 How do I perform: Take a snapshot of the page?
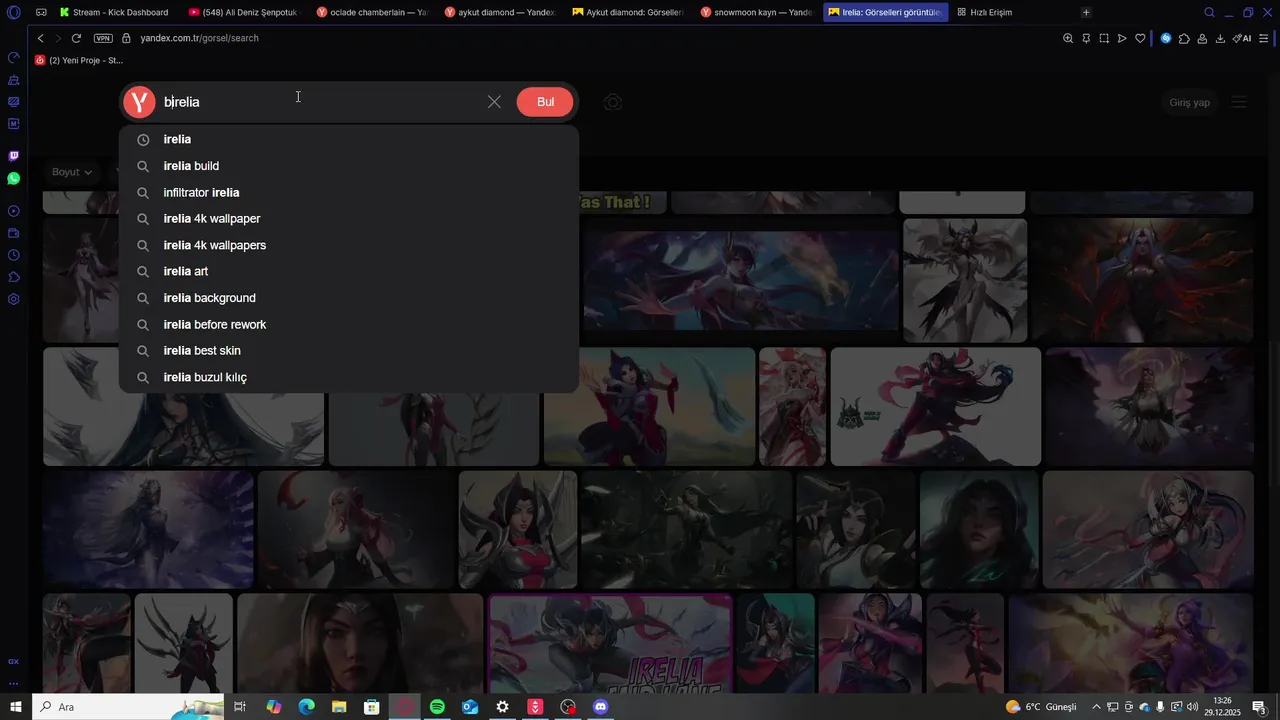1104,38
